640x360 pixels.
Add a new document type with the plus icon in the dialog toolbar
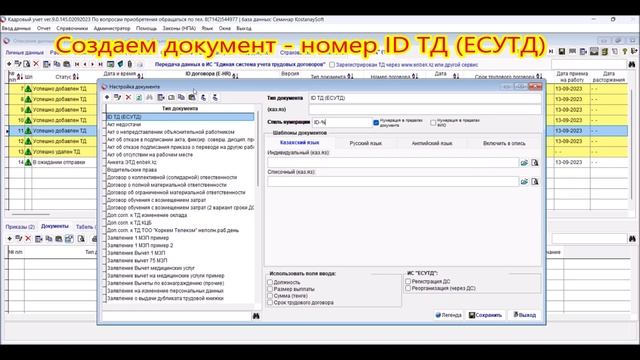point(107,97)
